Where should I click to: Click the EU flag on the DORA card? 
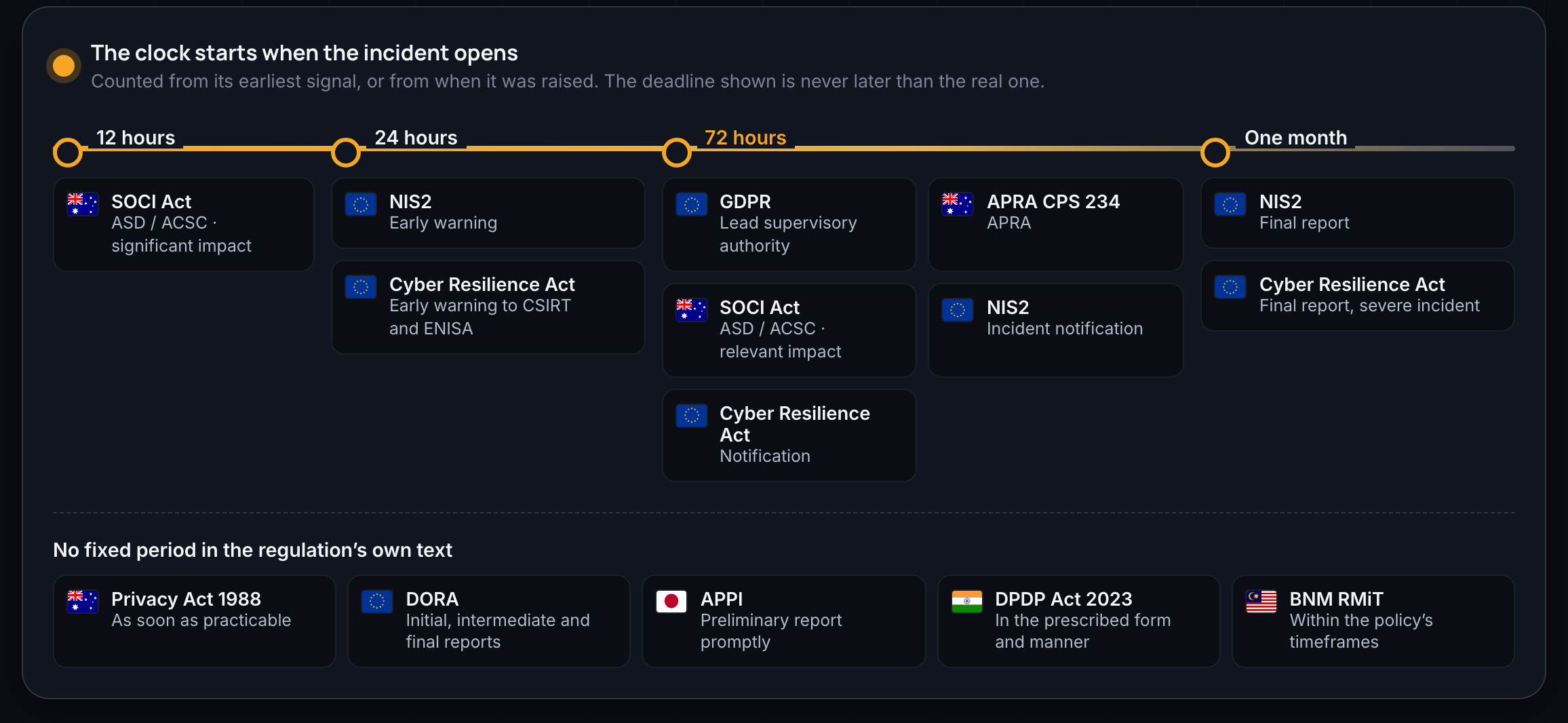(x=377, y=602)
